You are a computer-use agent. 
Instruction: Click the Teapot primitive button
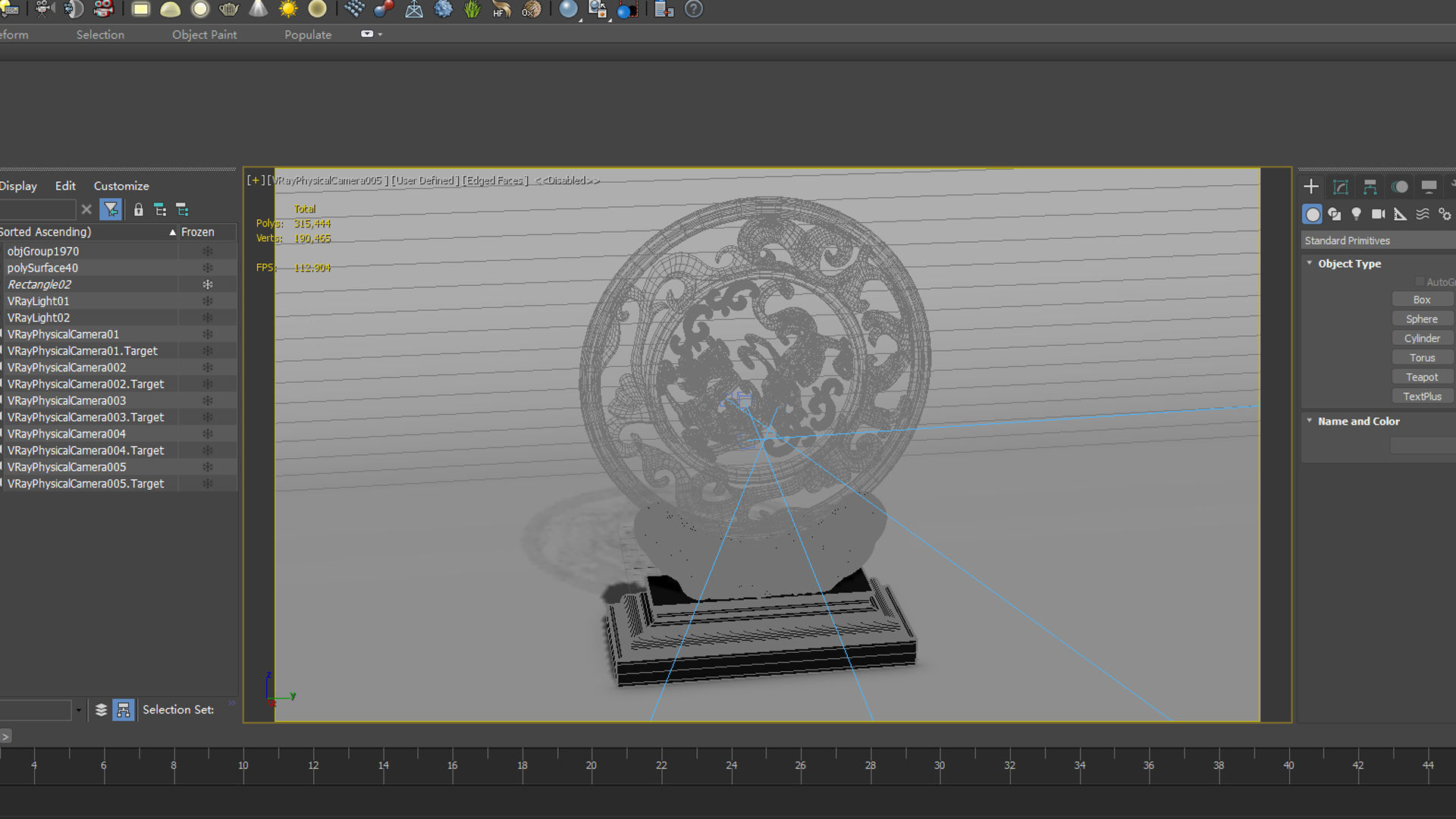(x=1421, y=377)
